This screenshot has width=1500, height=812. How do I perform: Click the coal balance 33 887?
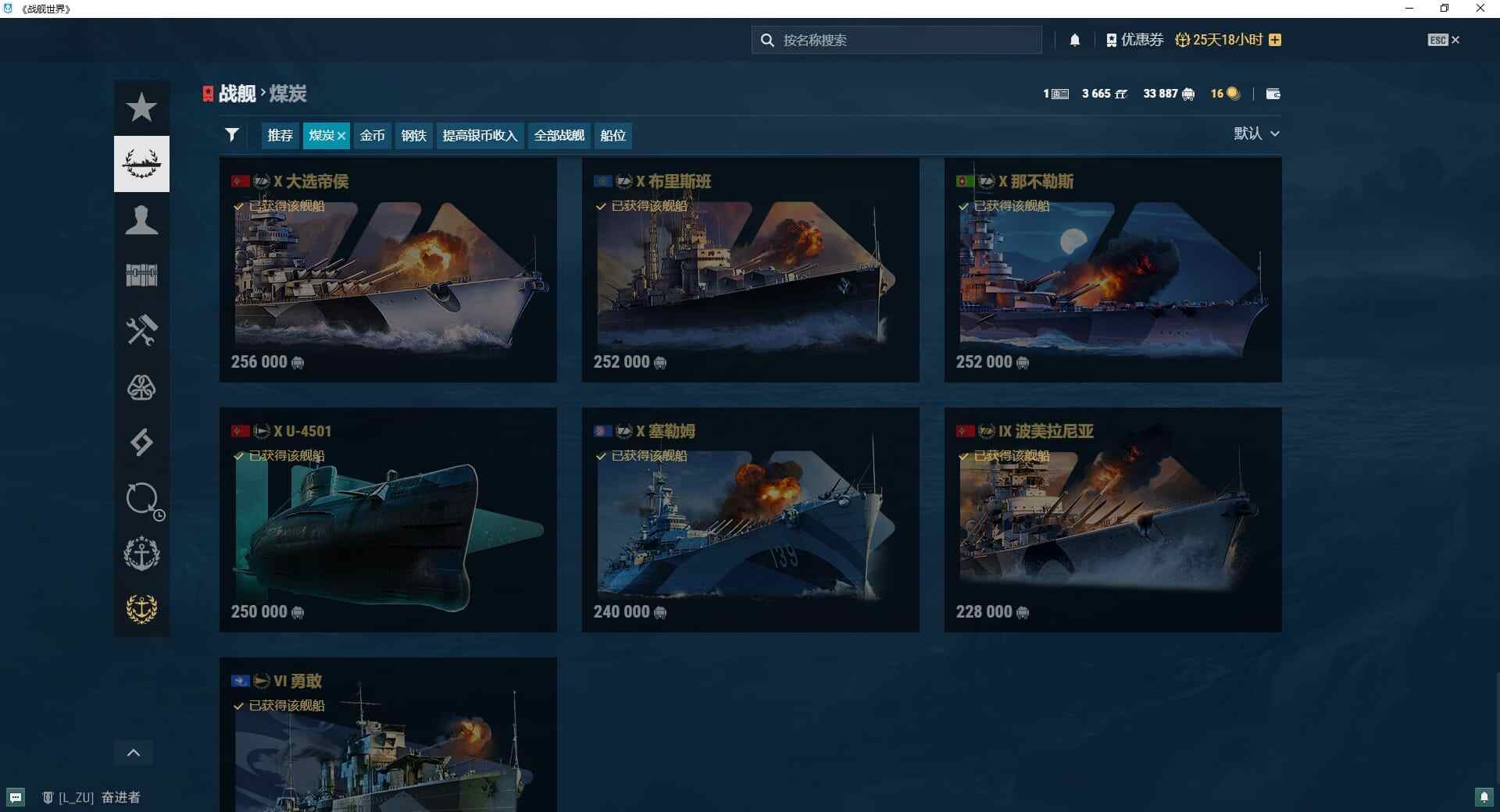pyautogui.click(x=1168, y=94)
